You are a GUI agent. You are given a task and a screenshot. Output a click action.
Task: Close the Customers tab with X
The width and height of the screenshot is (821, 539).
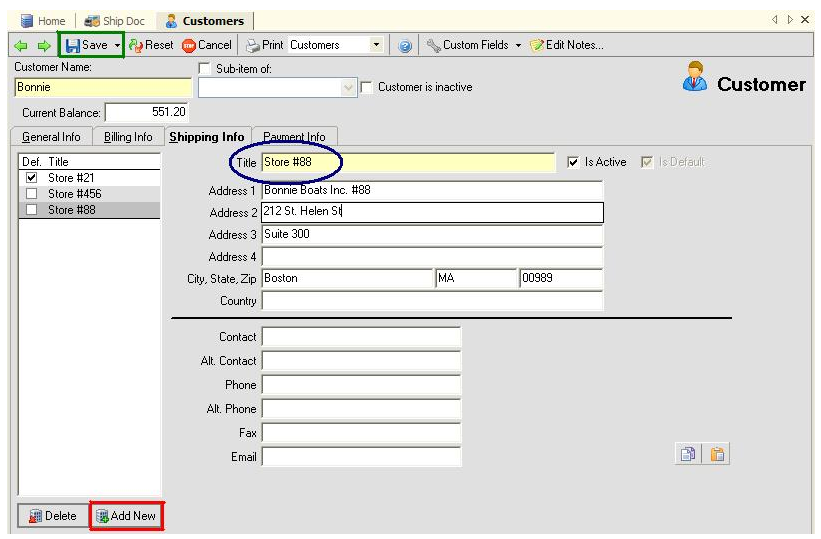point(805,20)
